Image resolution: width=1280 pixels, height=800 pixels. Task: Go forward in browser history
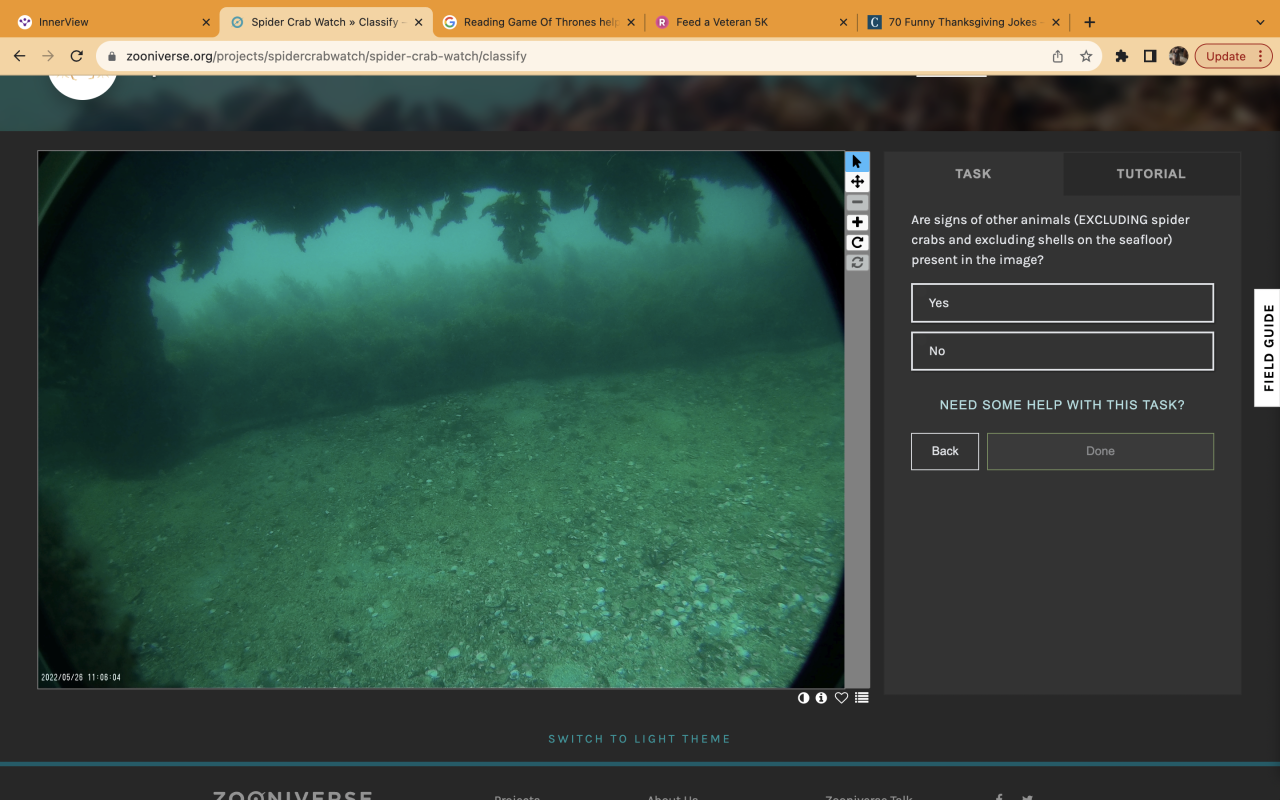point(48,56)
